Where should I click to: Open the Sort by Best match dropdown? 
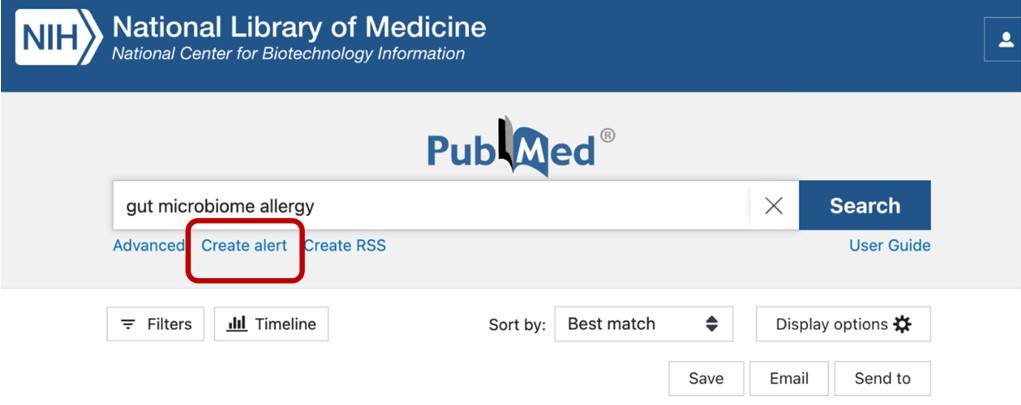pyautogui.click(x=643, y=324)
